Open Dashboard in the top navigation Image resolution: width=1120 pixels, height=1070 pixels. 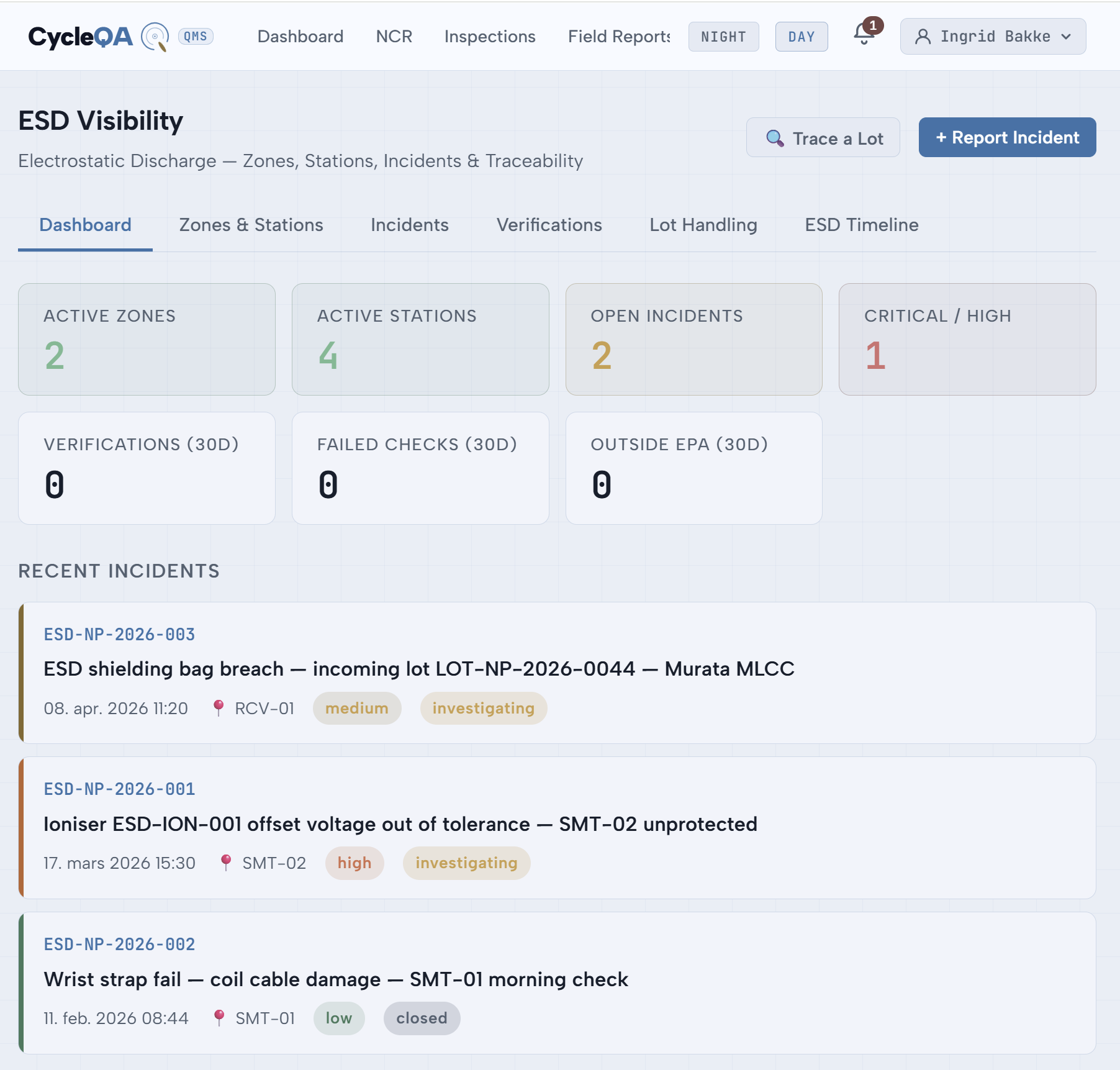tap(300, 37)
